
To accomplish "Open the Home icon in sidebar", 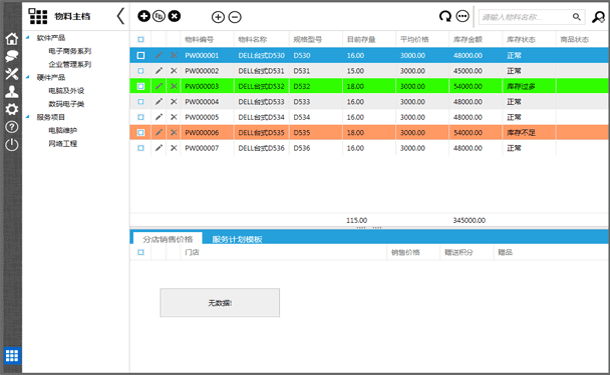I will (x=12, y=39).
